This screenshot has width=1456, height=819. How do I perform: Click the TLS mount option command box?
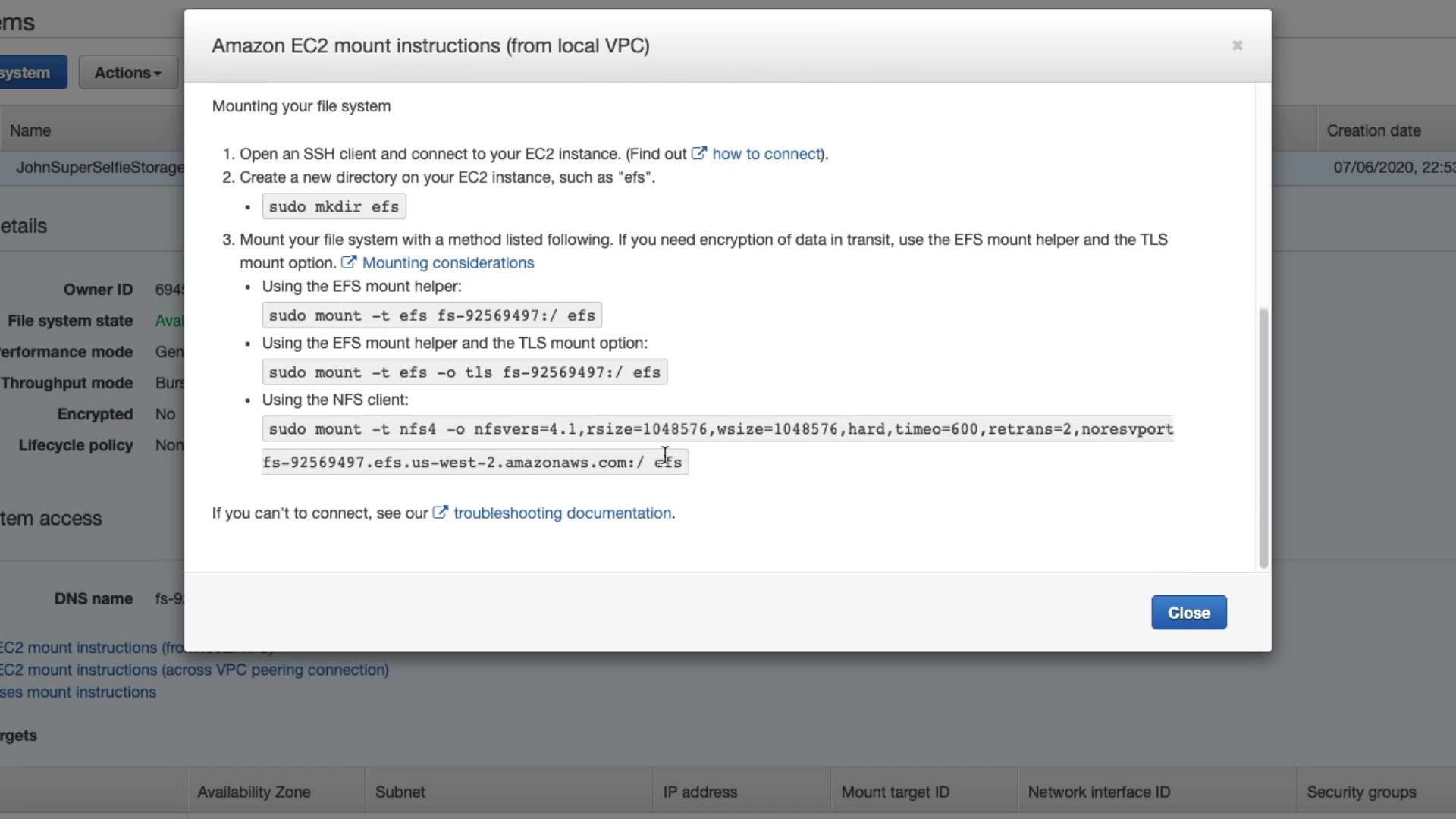pyautogui.click(x=464, y=372)
